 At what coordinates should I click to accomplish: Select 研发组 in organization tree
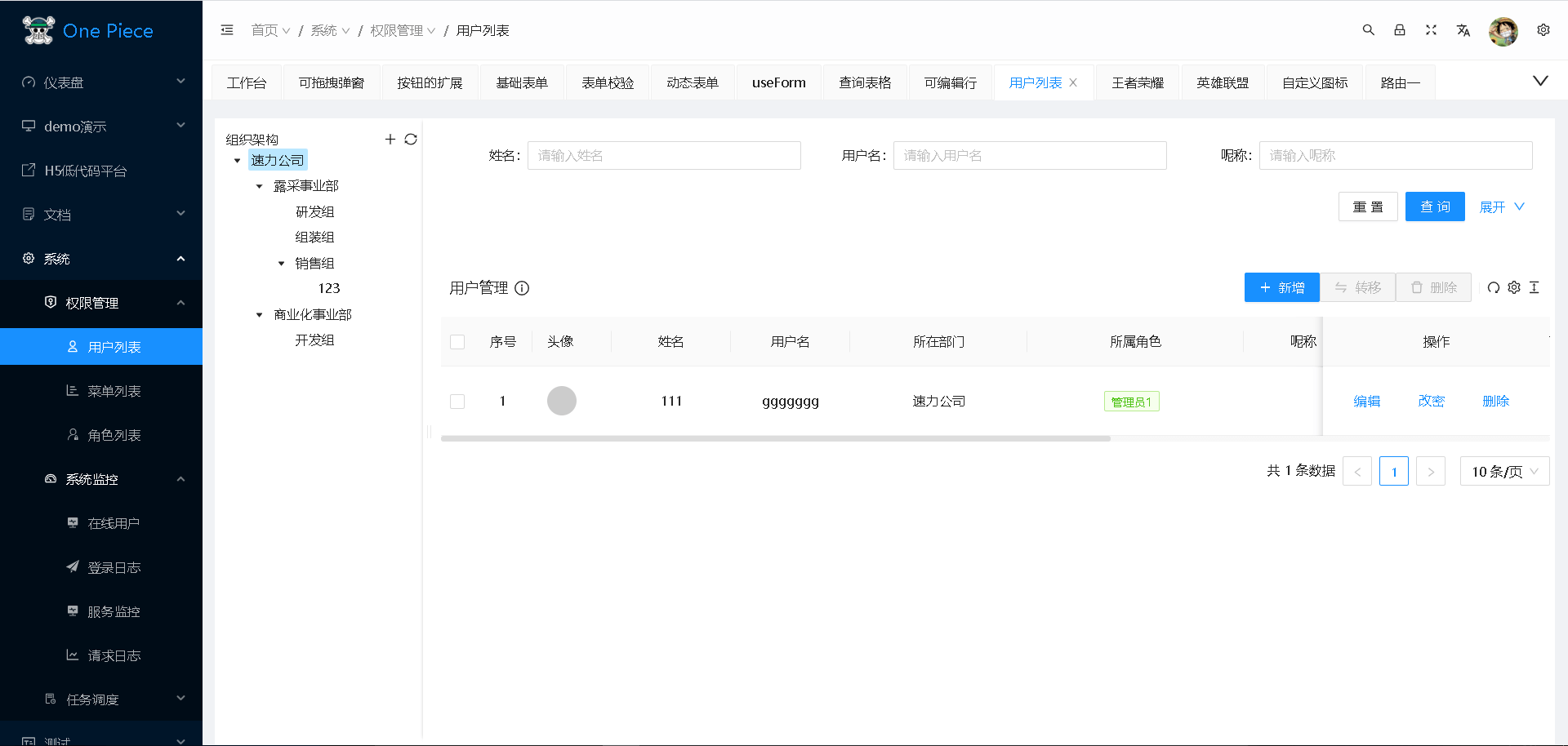click(x=314, y=212)
